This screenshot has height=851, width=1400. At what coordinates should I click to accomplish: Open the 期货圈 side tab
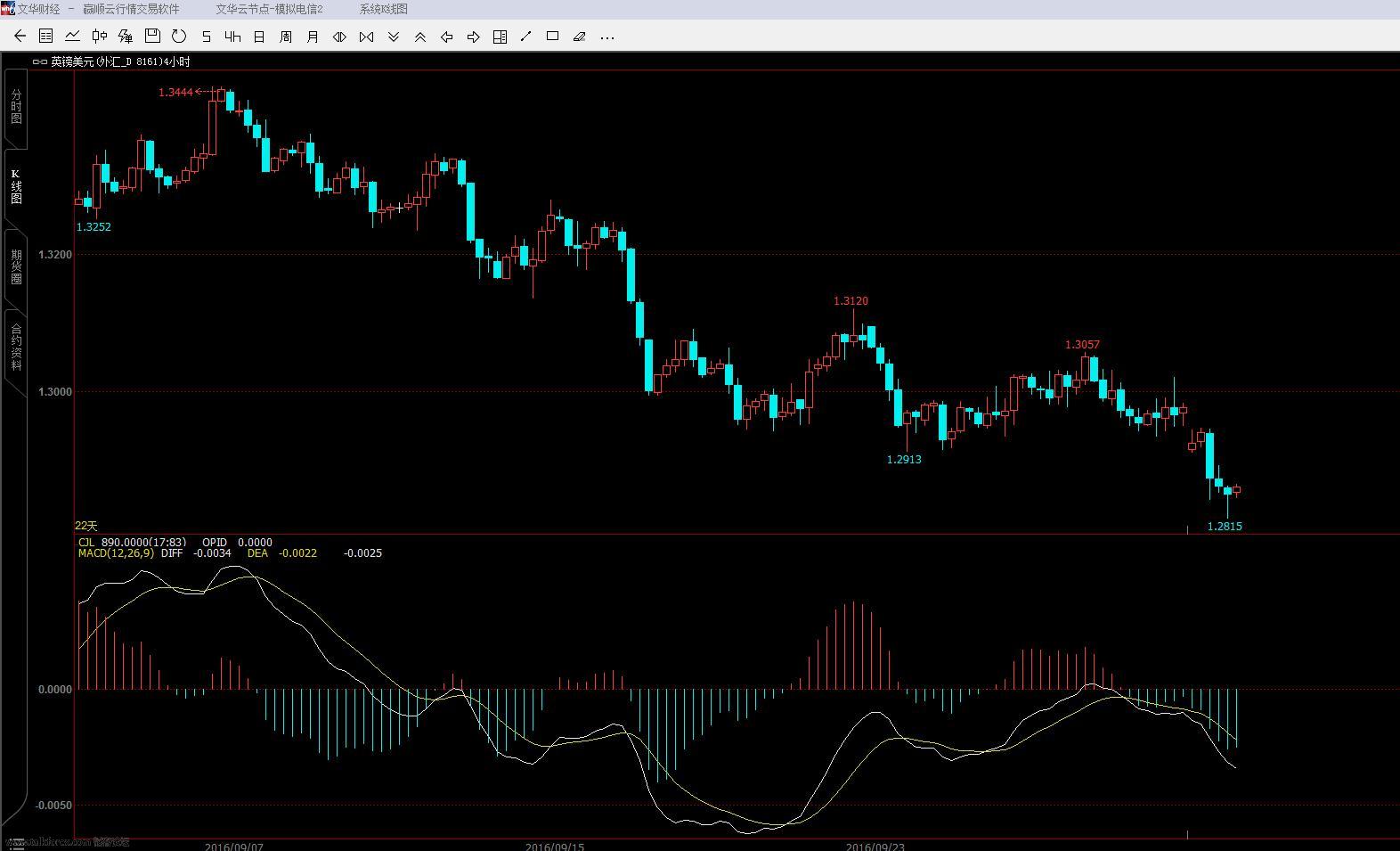click(16, 267)
